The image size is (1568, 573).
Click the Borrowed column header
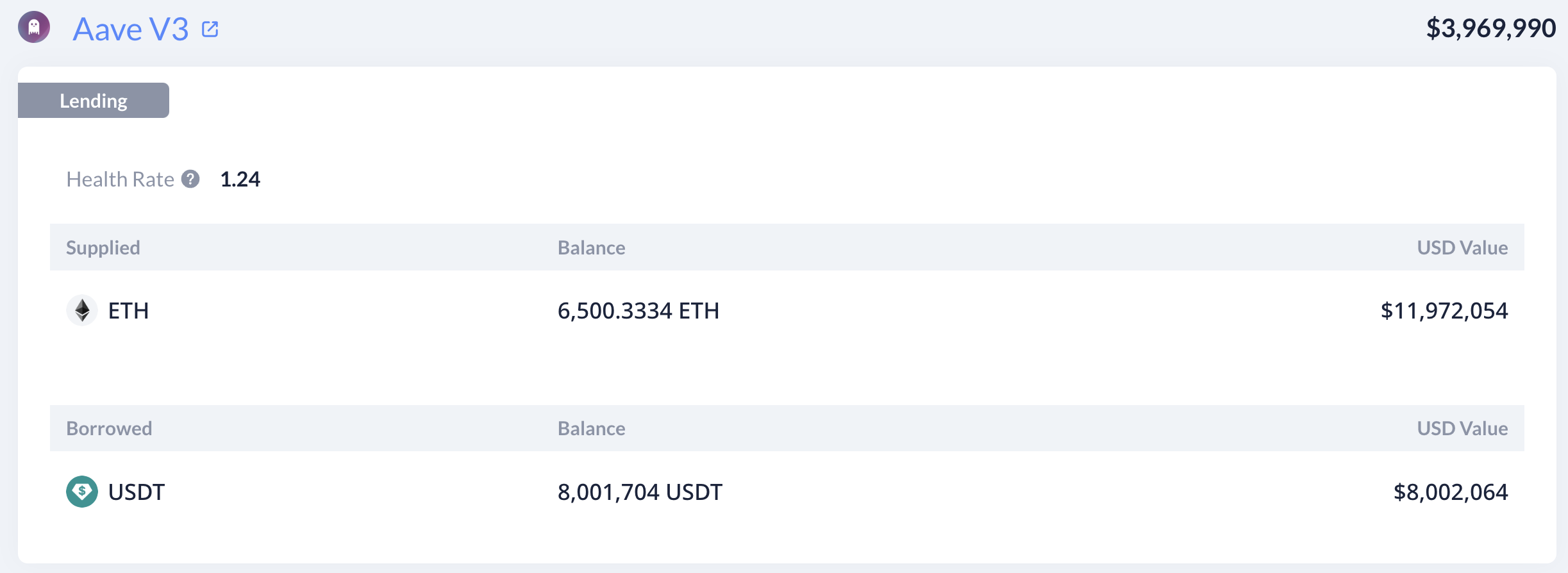pyautogui.click(x=109, y=428)
